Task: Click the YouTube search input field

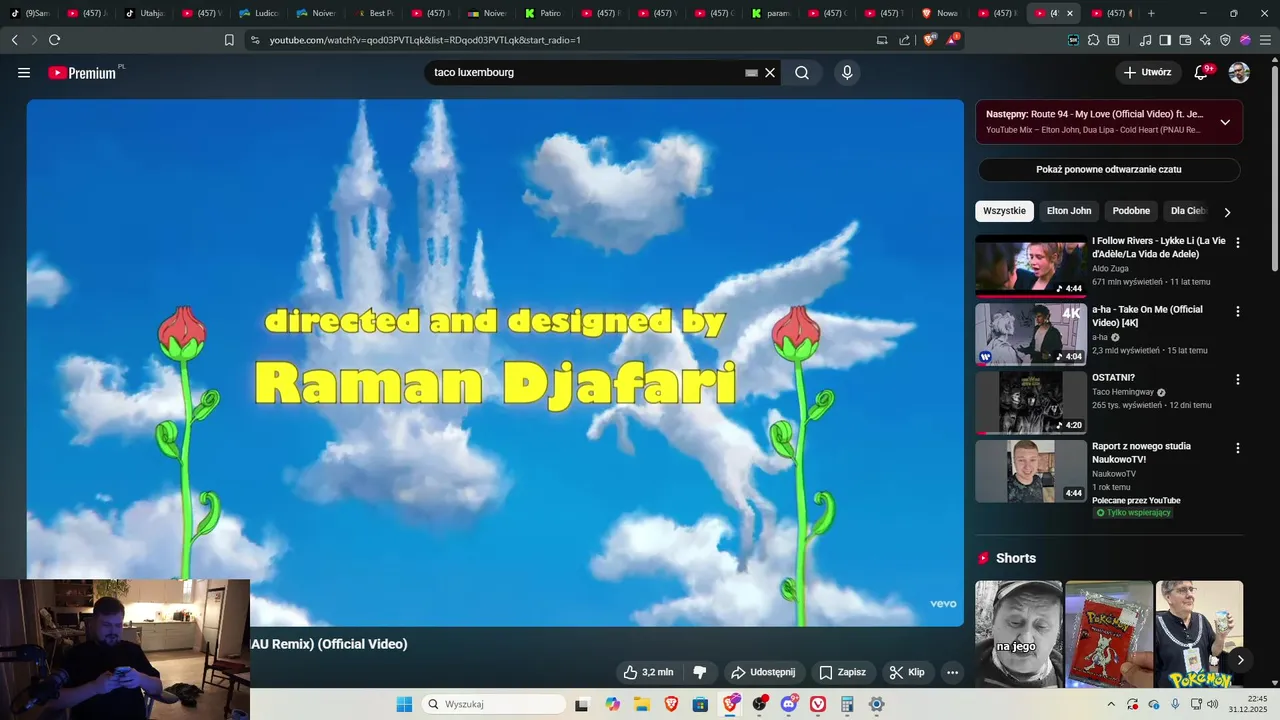Action: (x=586, y=73)
